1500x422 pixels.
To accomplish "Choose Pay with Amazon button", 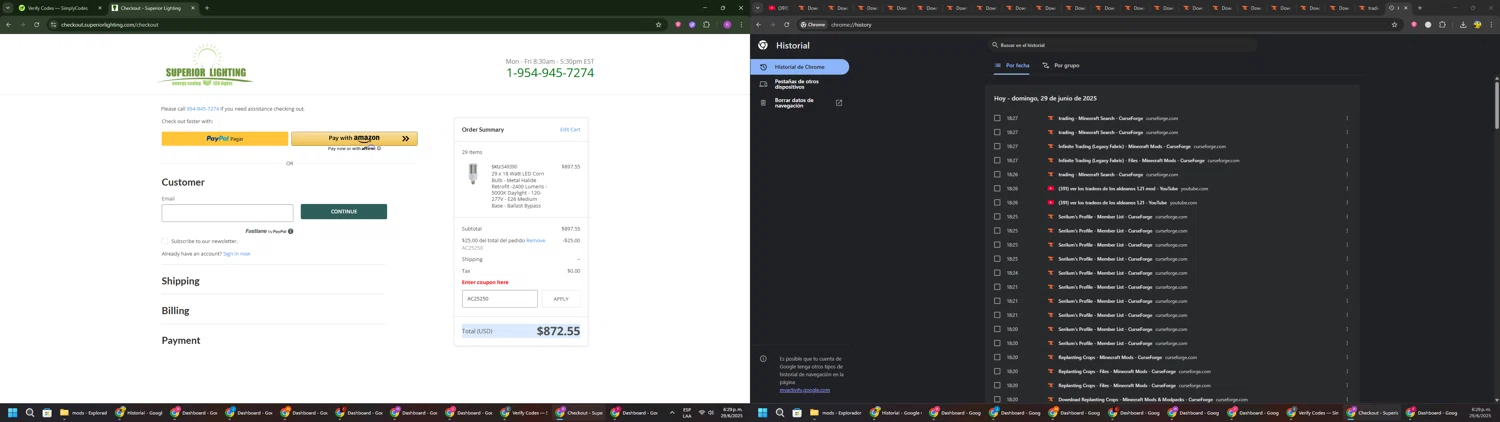I will [354, 139].
